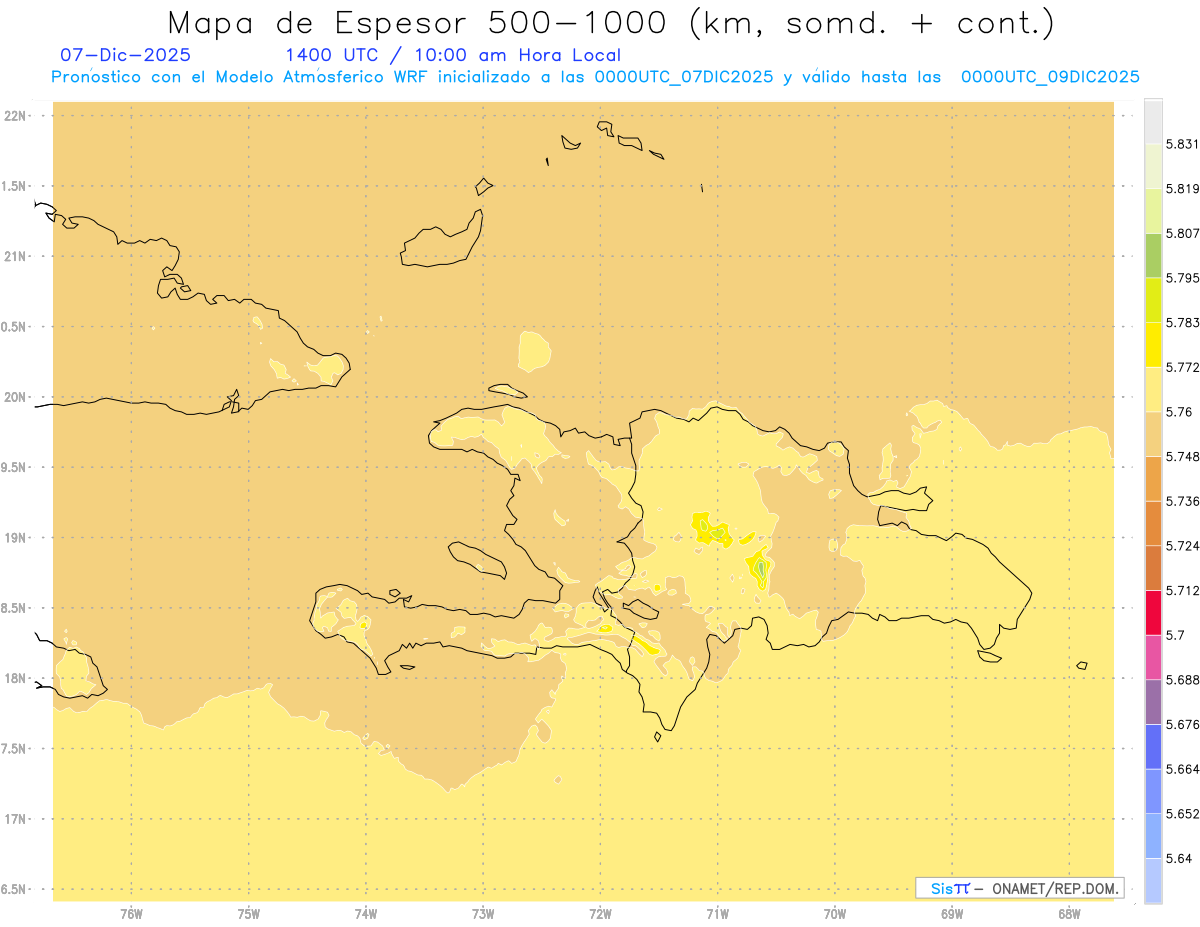Click the legend value 5.748
Screen dimensions: 1200x927
(1183, 457)
